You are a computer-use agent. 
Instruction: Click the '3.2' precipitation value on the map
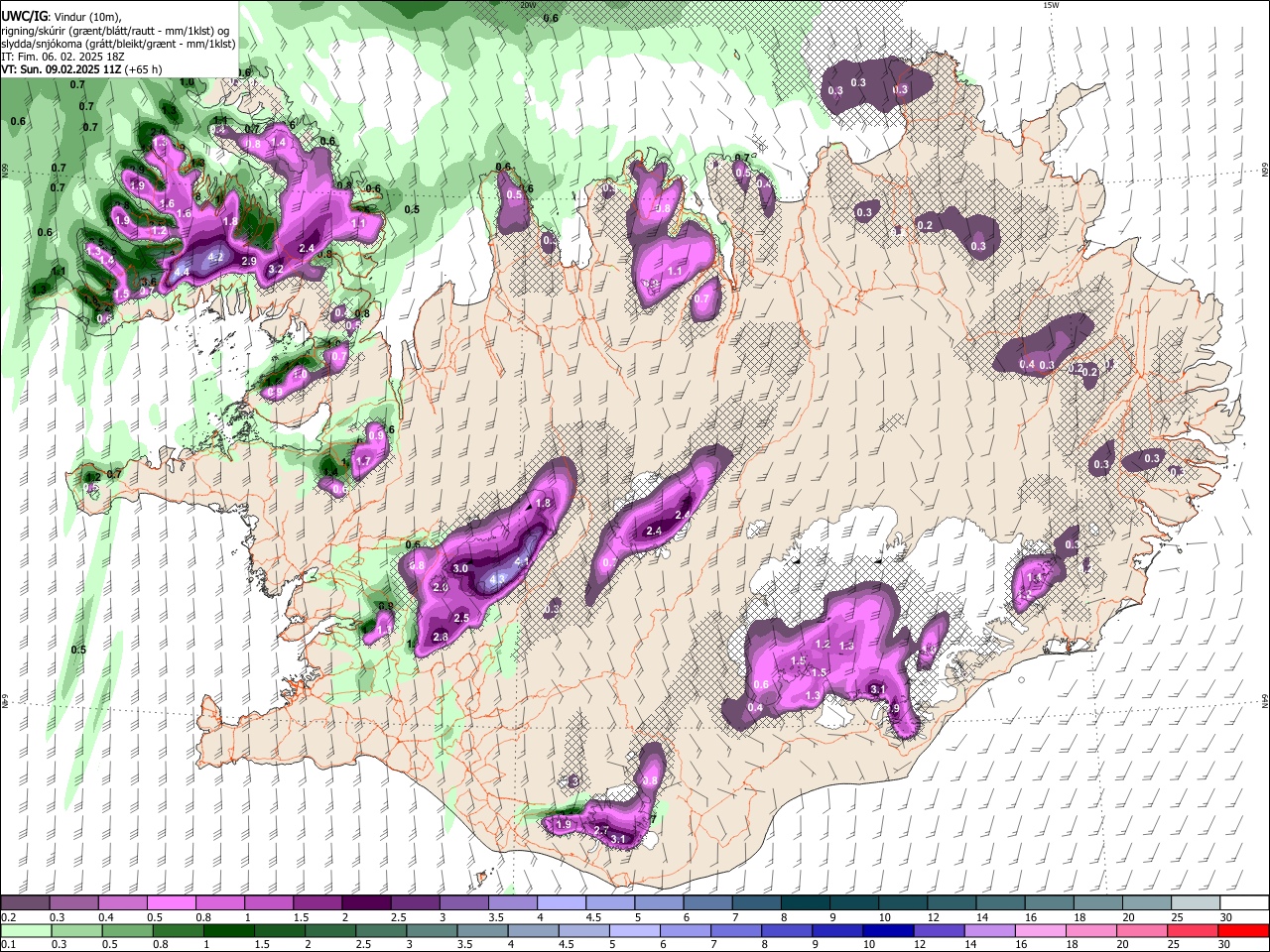[276, 269]
